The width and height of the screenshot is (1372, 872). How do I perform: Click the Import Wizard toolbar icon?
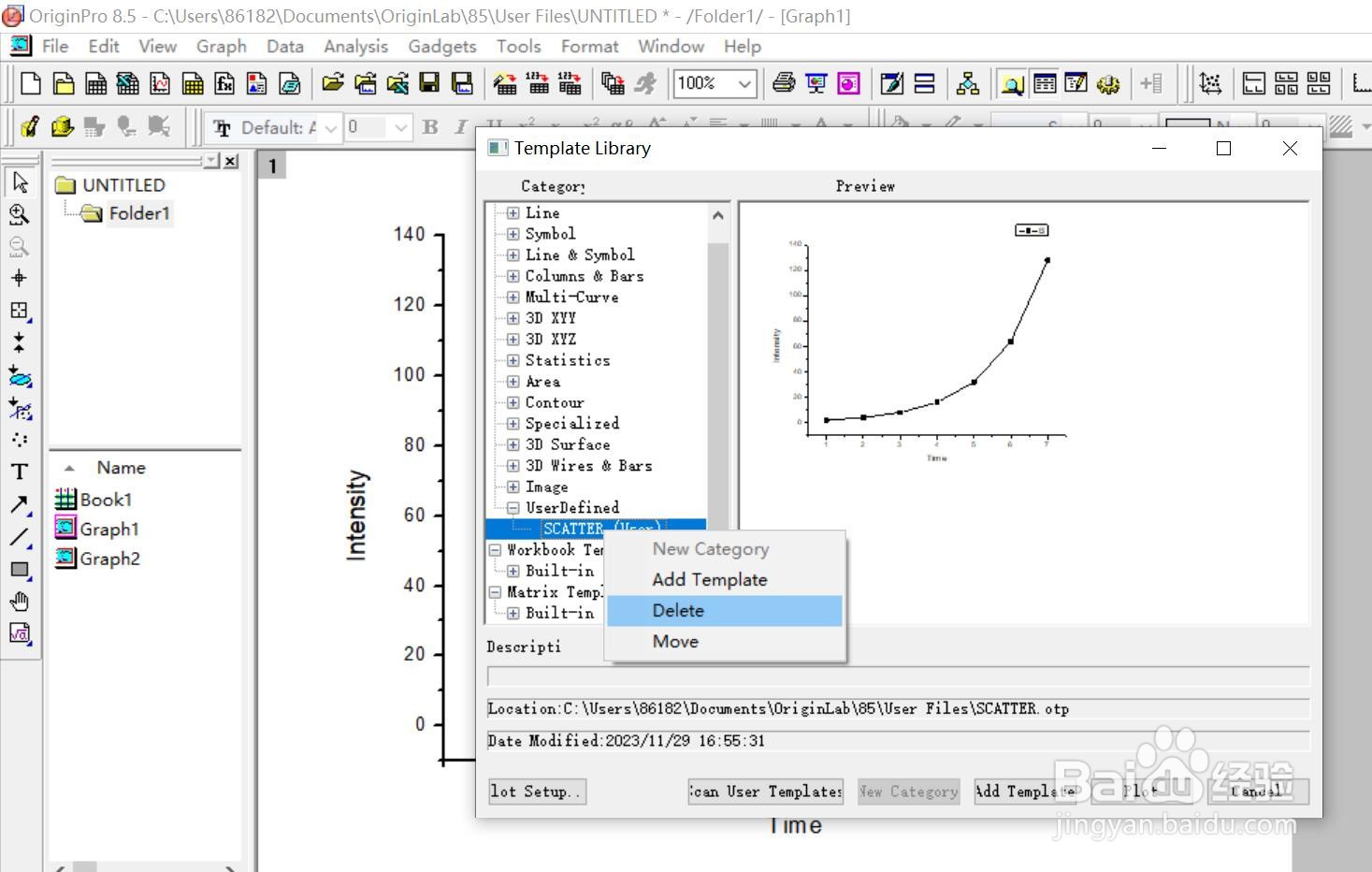pos(505,84)
